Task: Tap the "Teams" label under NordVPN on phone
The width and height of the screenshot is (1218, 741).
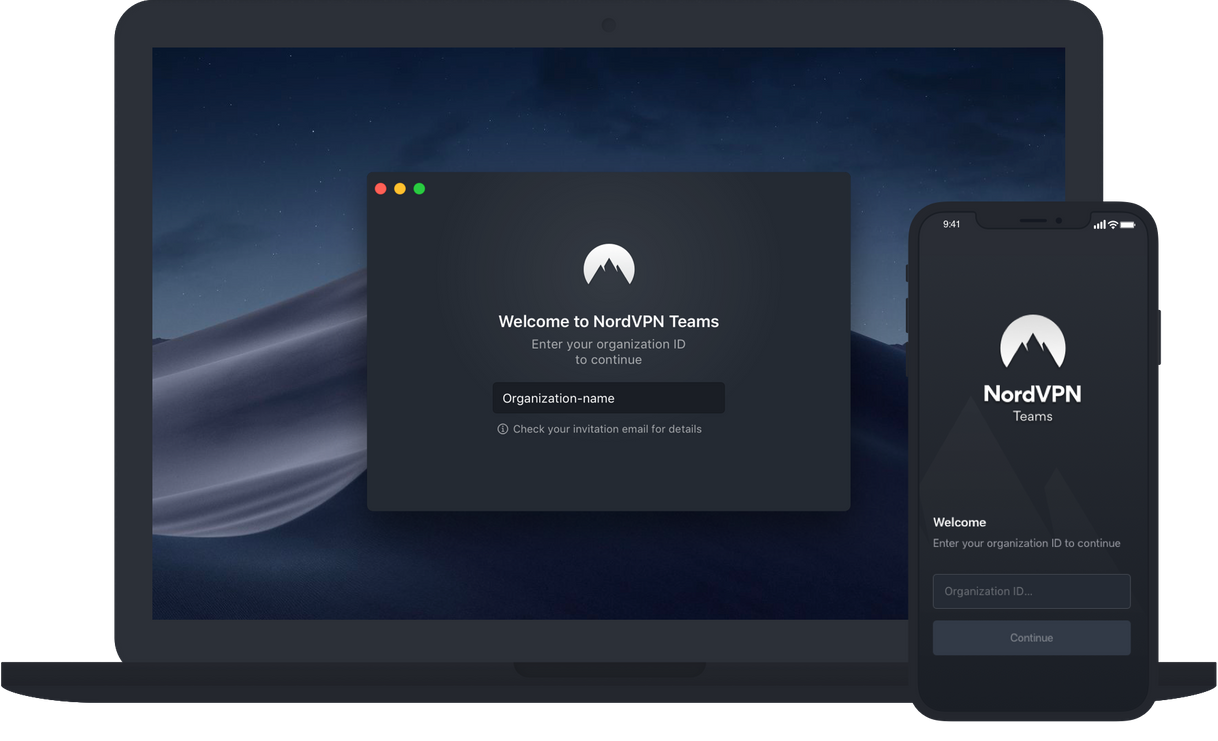Action: pos(1032,416)
